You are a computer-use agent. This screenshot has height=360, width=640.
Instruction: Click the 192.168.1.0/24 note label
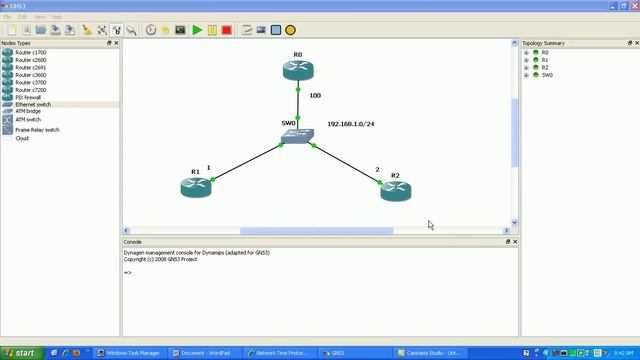coord(351,124)
